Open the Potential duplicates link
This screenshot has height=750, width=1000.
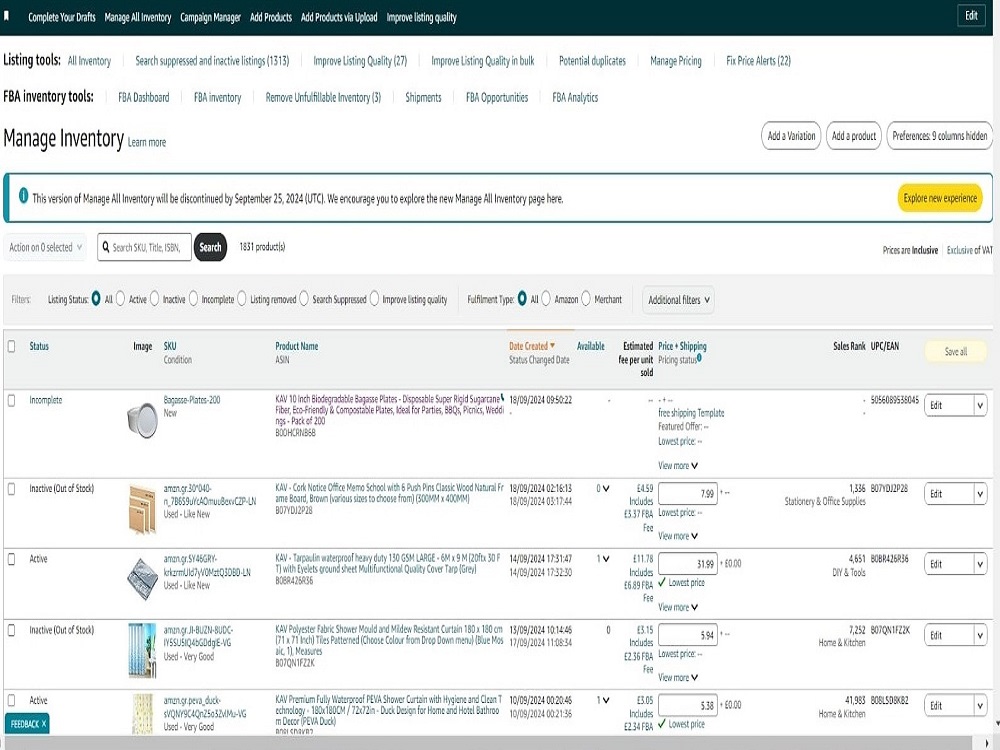click(592, 61)
